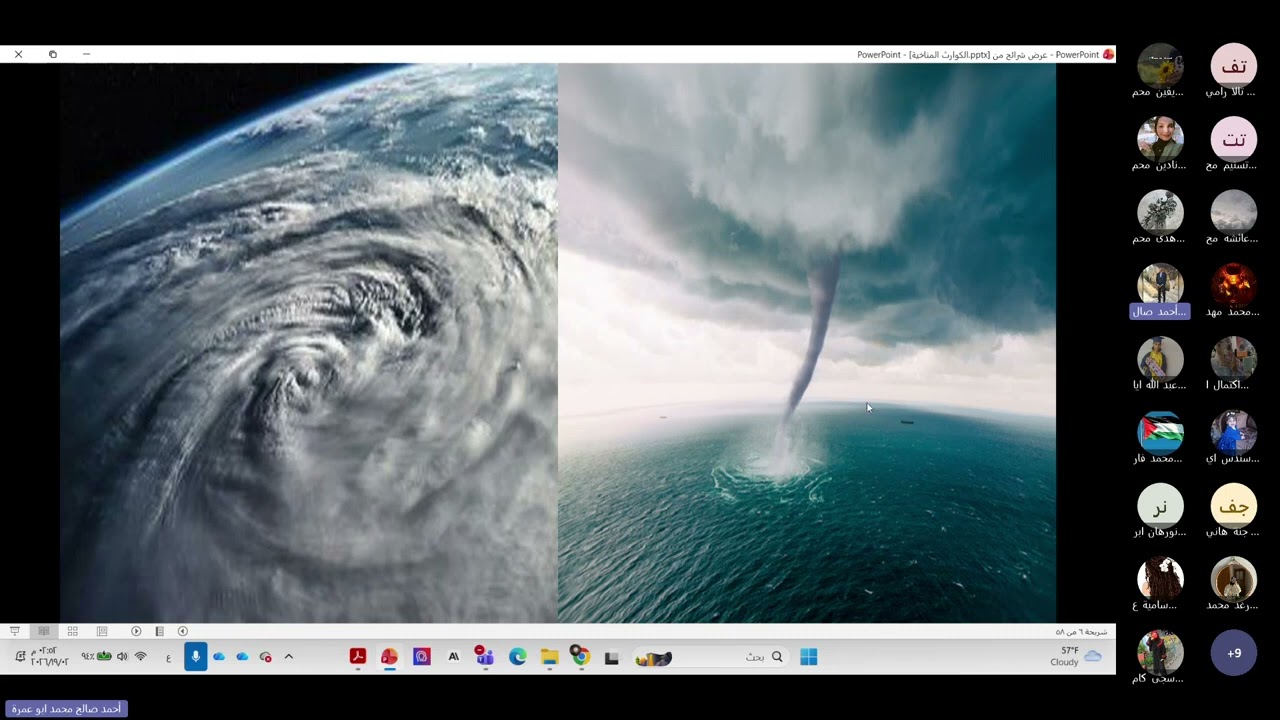The image size is (1280, 720).
Task: Select participant tile with تت initials
Action: (x=1234, y=144)
